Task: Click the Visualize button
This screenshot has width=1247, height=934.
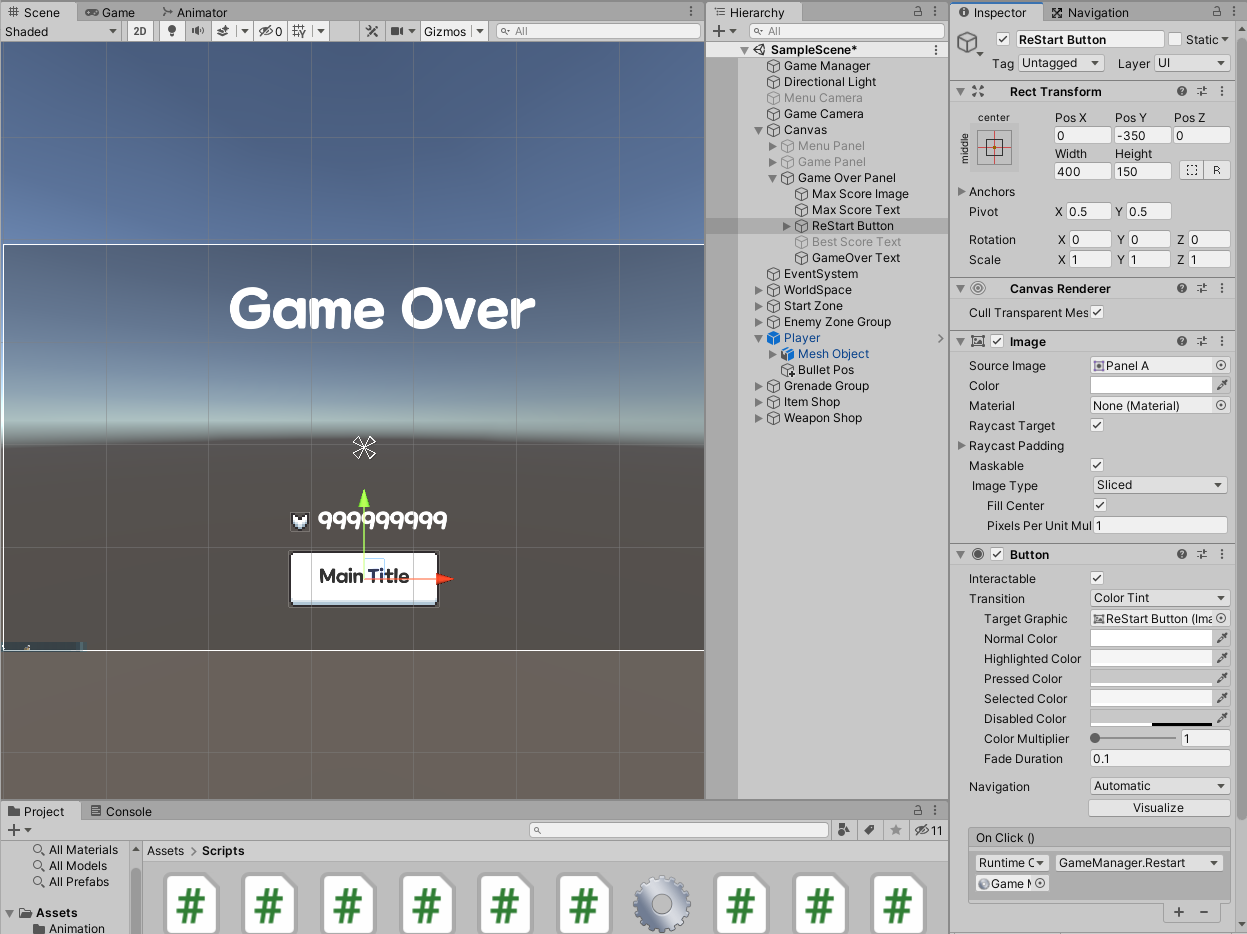Action: 1159,808
